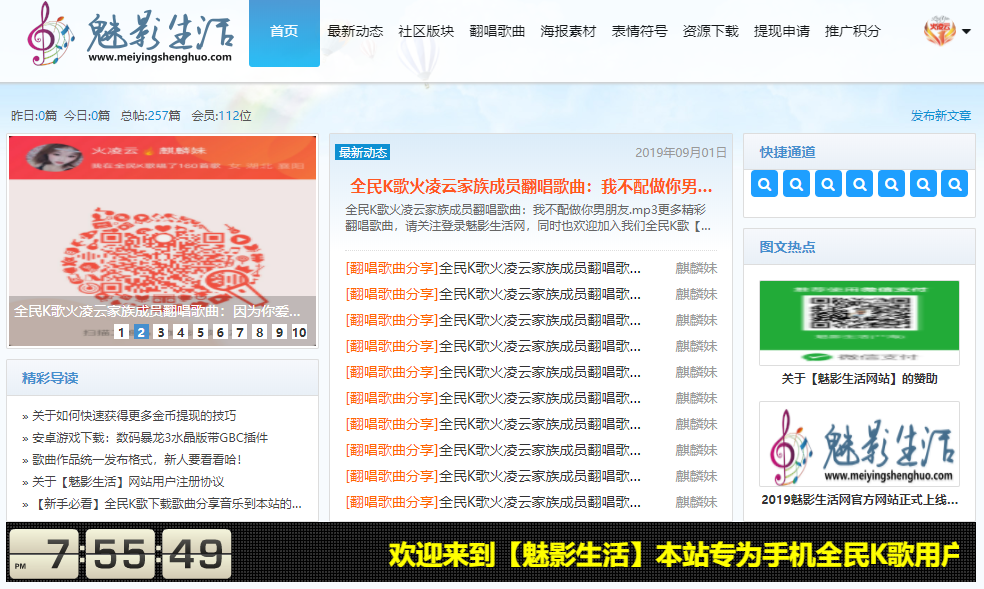Image resolution: width=984 pixels, height=589 pixels.
Task: Click the fourth search icon in 快捷通道
Action: click(x=859, y=184)
